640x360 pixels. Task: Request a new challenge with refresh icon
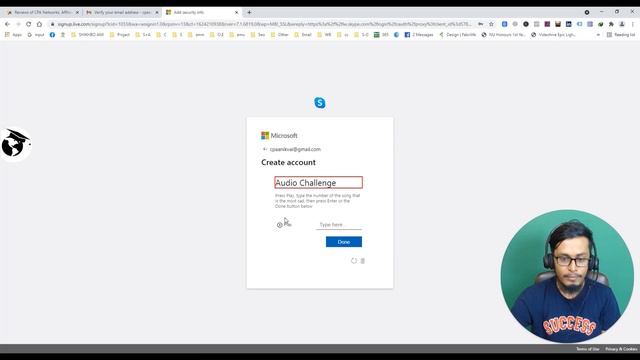coord(354,261)
